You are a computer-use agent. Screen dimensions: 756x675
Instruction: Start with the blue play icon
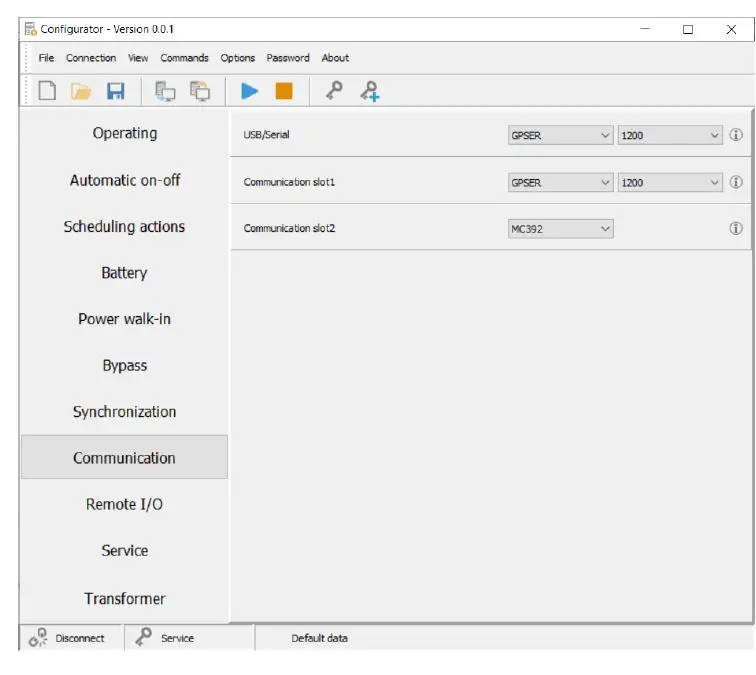coord(249,91)
